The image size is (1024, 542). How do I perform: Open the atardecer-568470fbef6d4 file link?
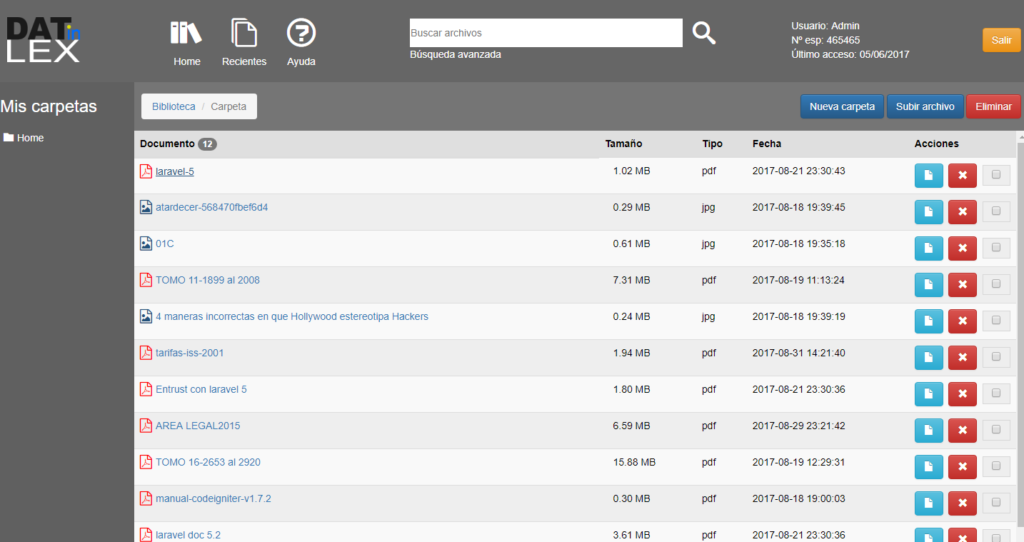click(x=212, y=207)
